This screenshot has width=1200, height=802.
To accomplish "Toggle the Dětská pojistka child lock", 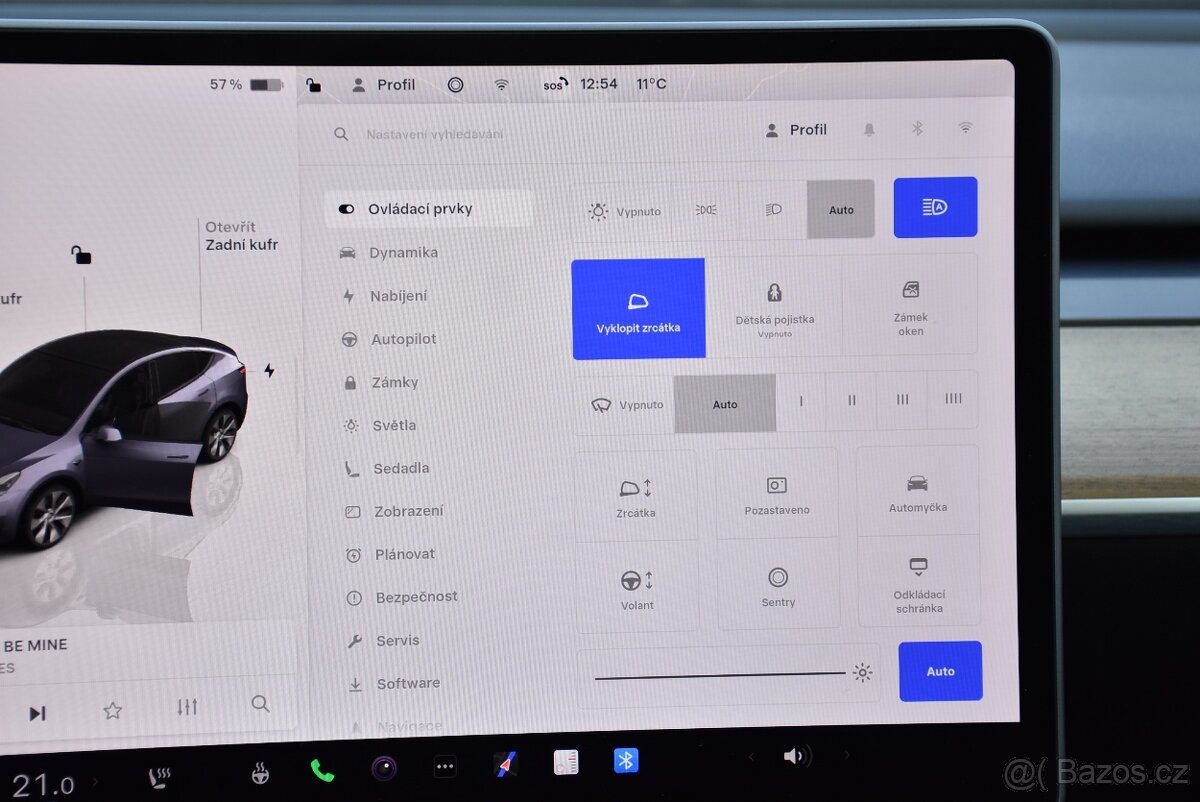I will [776, 305].
